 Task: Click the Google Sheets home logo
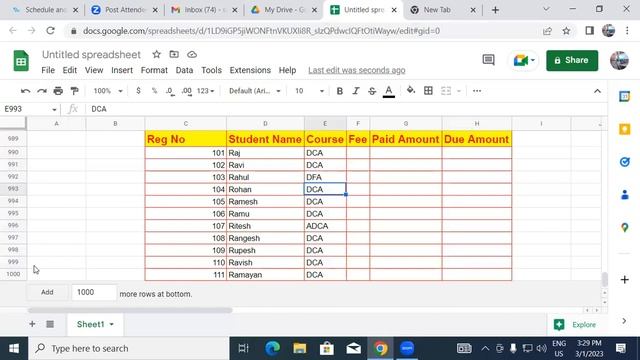(21, 61)
